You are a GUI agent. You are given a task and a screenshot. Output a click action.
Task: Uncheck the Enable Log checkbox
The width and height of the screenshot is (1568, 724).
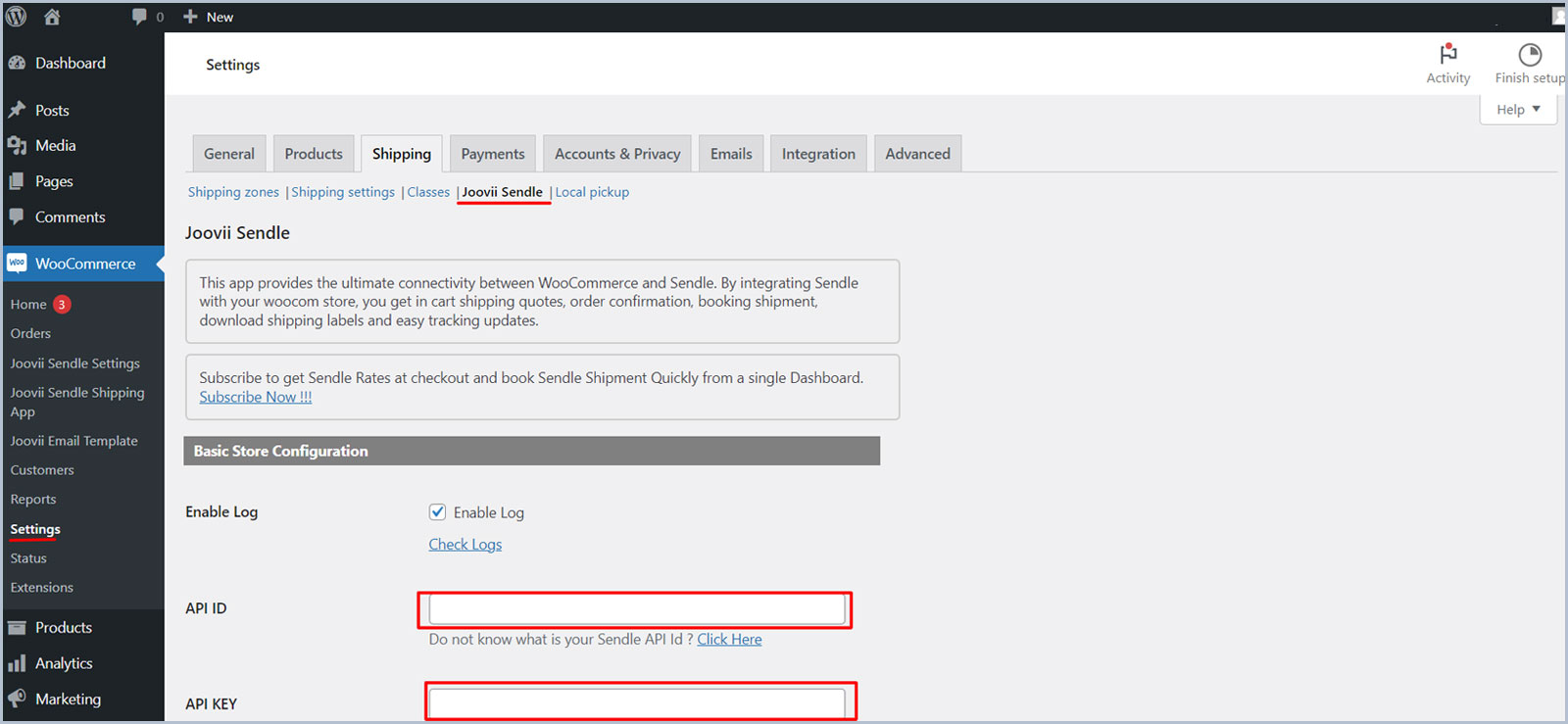pos(438,512)
